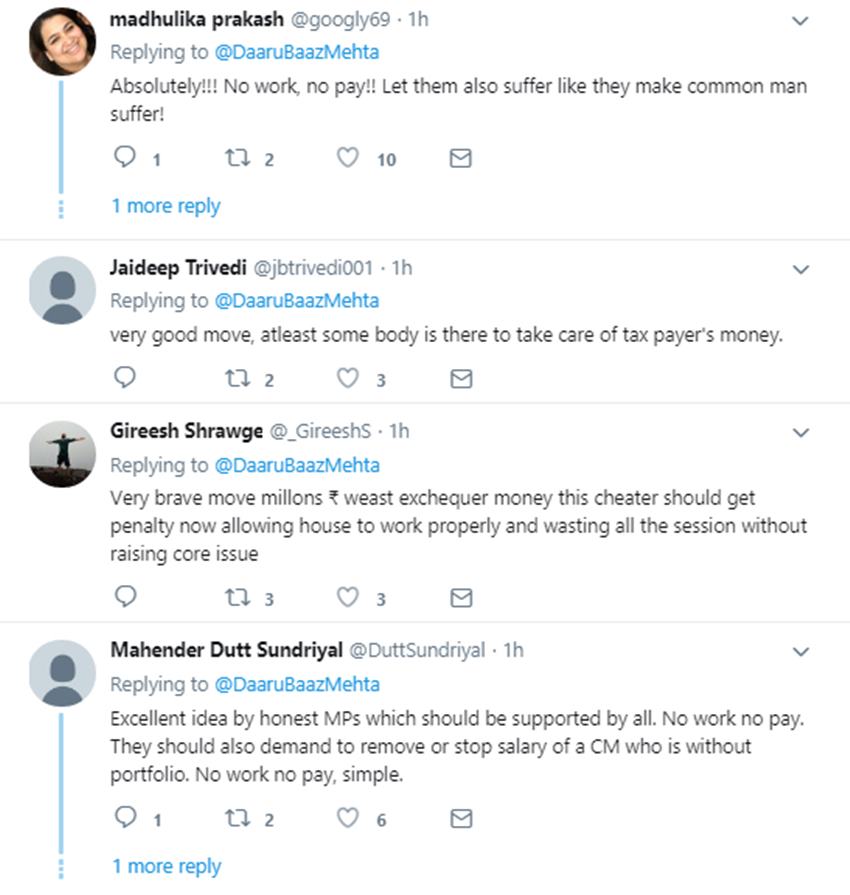Screen dimensions: 850x895
Task: Show 1 more reply under madhulika's tweet
Action: tap(165, 206)
